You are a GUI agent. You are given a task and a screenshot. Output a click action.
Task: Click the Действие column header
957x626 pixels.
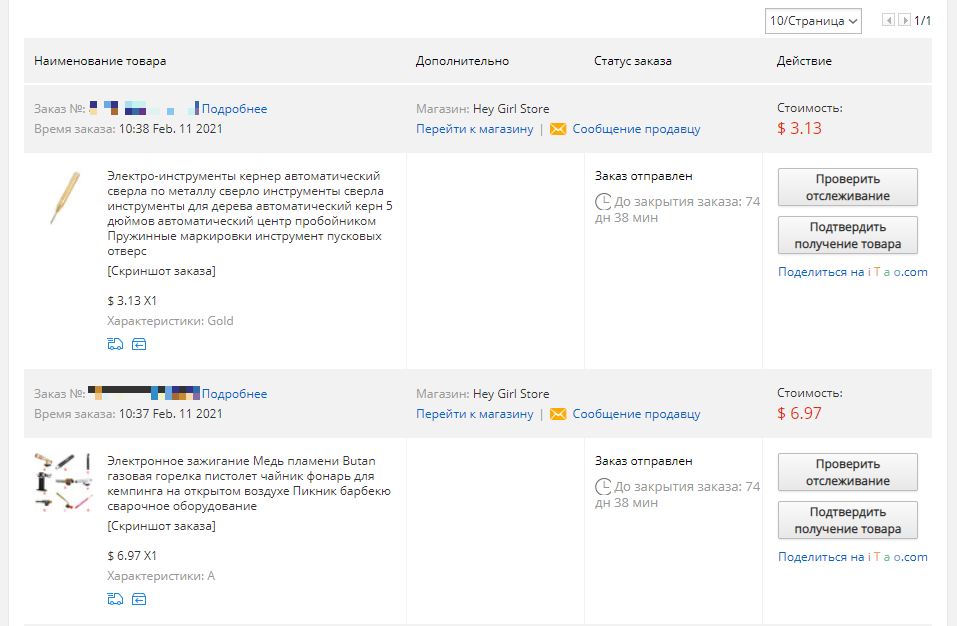pyautogui.click(x=804, y=61)
